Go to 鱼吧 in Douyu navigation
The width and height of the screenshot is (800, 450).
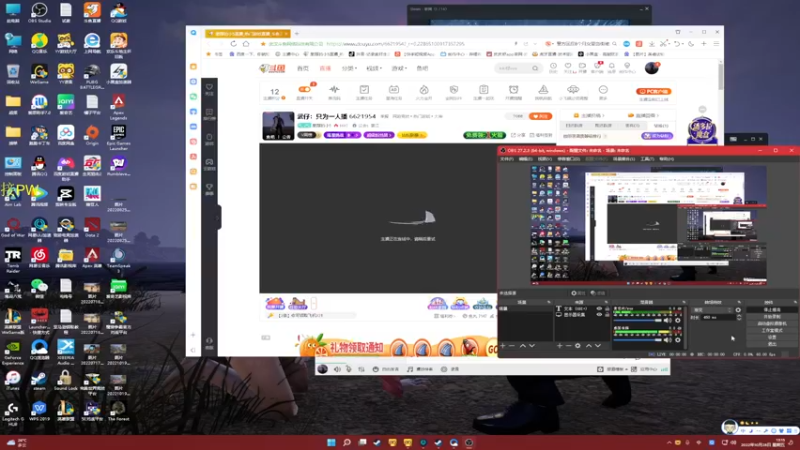tap(422, 68)
